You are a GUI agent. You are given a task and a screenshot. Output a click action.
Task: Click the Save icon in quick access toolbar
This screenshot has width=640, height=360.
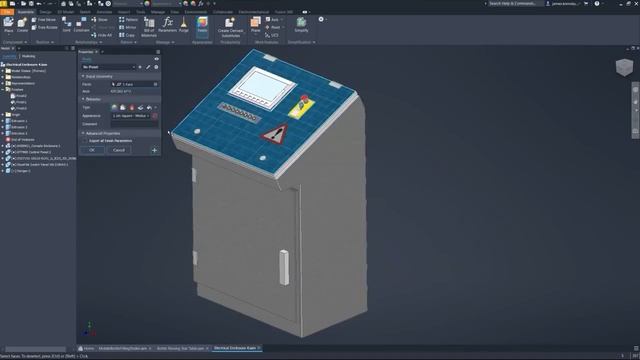[x=31, y=3]
